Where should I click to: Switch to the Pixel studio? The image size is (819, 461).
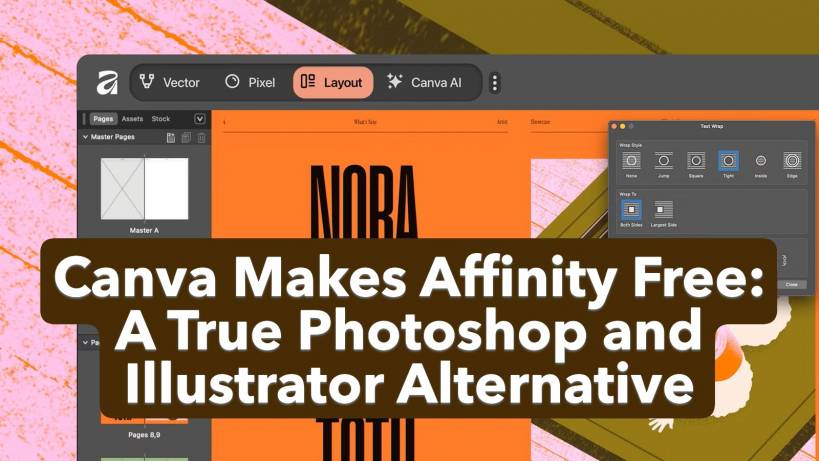point(250,82)
